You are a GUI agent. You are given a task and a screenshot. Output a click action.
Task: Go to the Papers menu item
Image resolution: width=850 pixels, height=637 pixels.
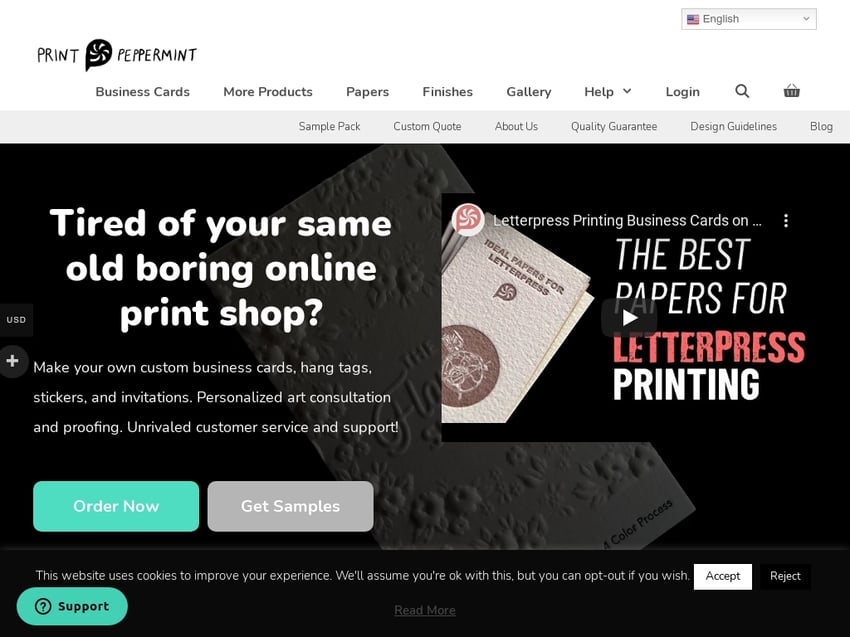click(368, 92)
